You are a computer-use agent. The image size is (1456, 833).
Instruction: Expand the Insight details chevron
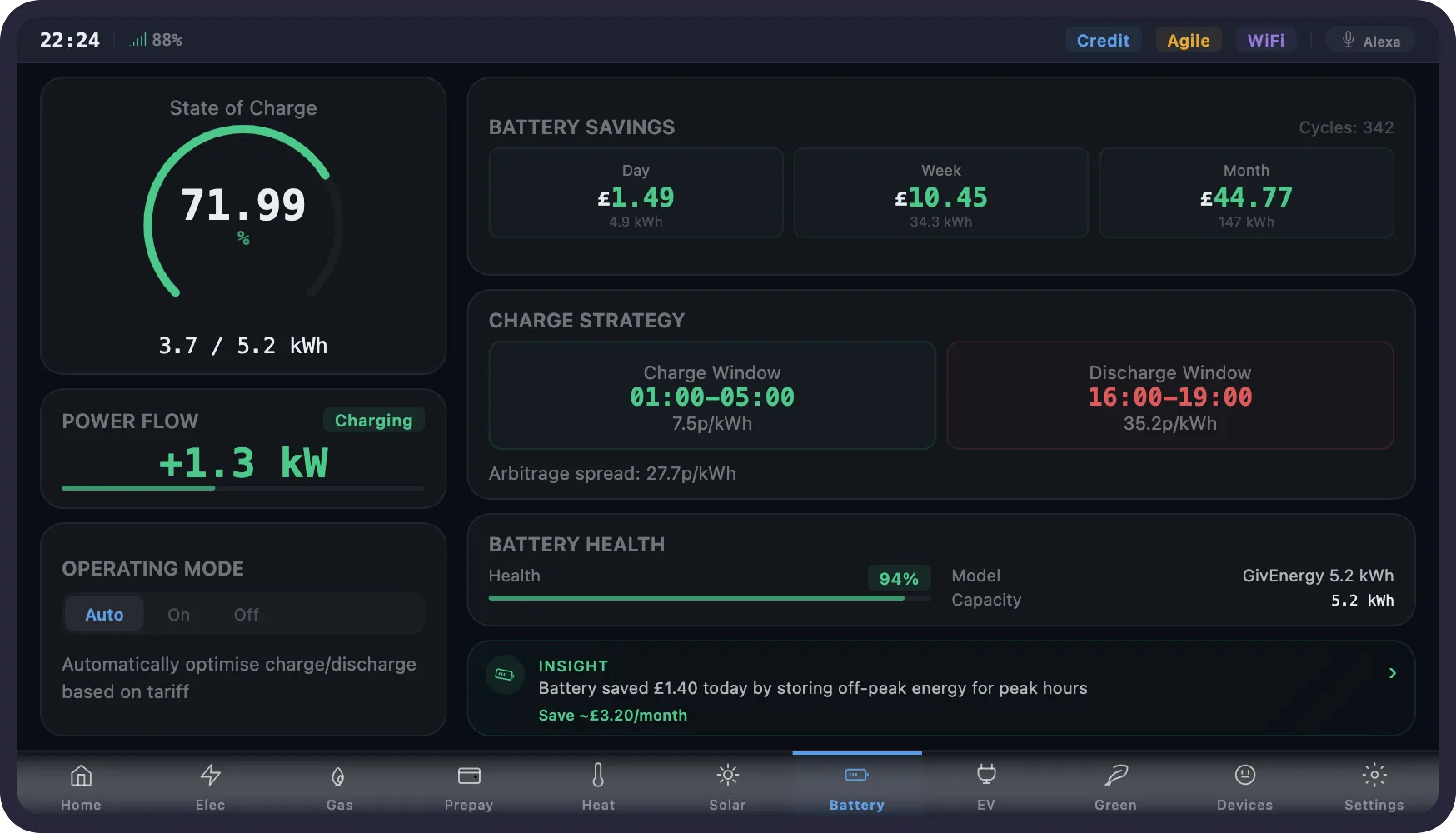pyautogui.click(x=1392, y=672)
